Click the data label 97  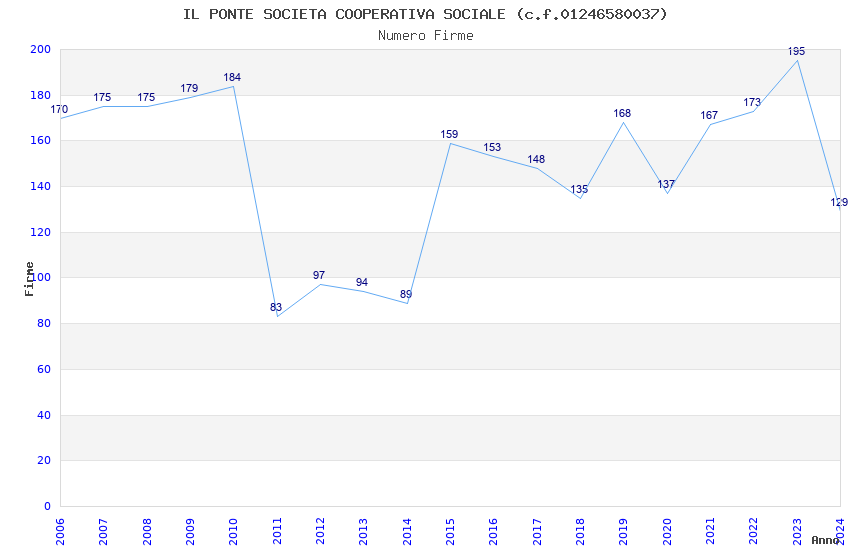pos(319,275)
